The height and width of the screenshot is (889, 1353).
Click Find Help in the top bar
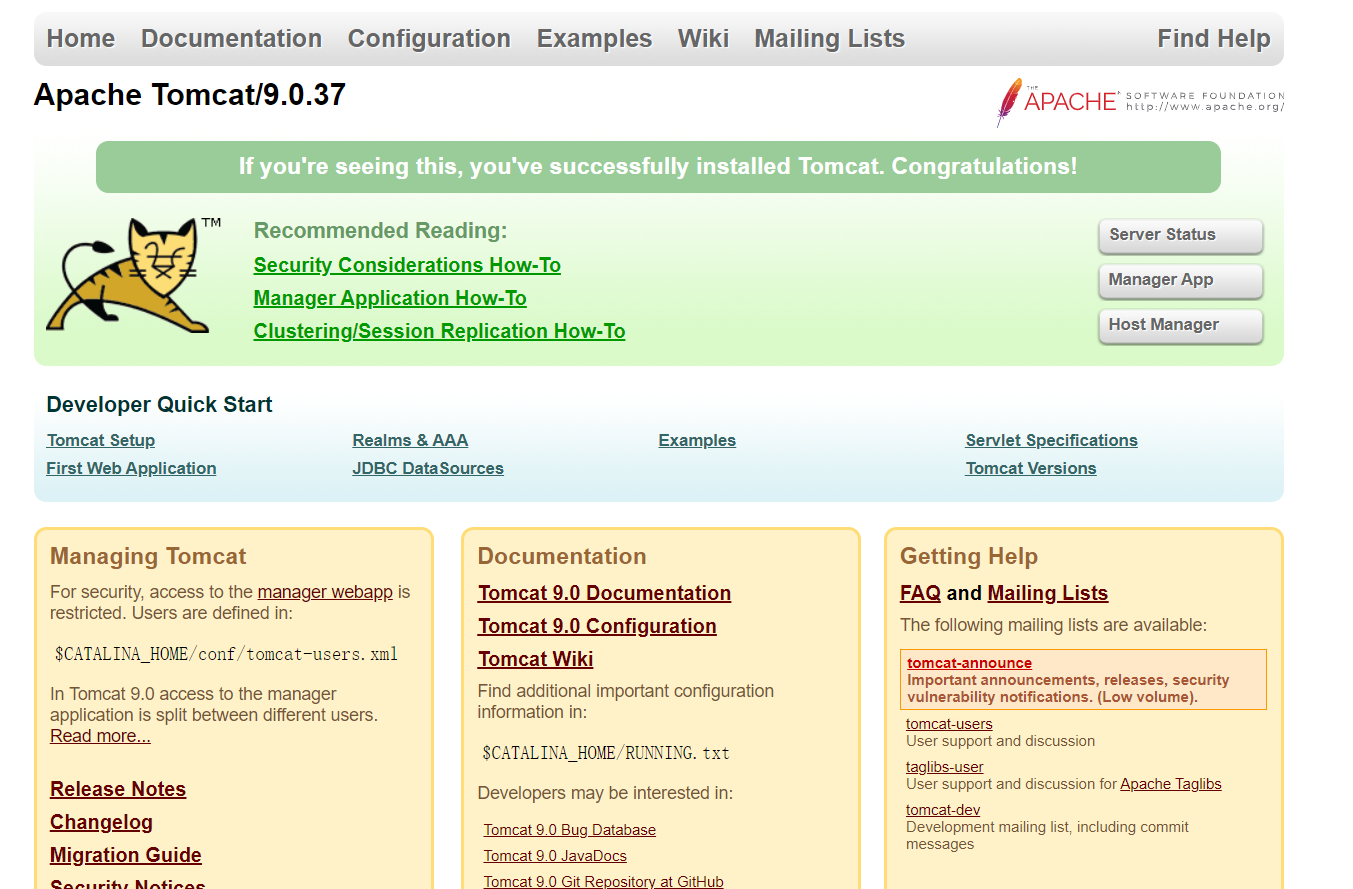click(x=1213, y=39)
